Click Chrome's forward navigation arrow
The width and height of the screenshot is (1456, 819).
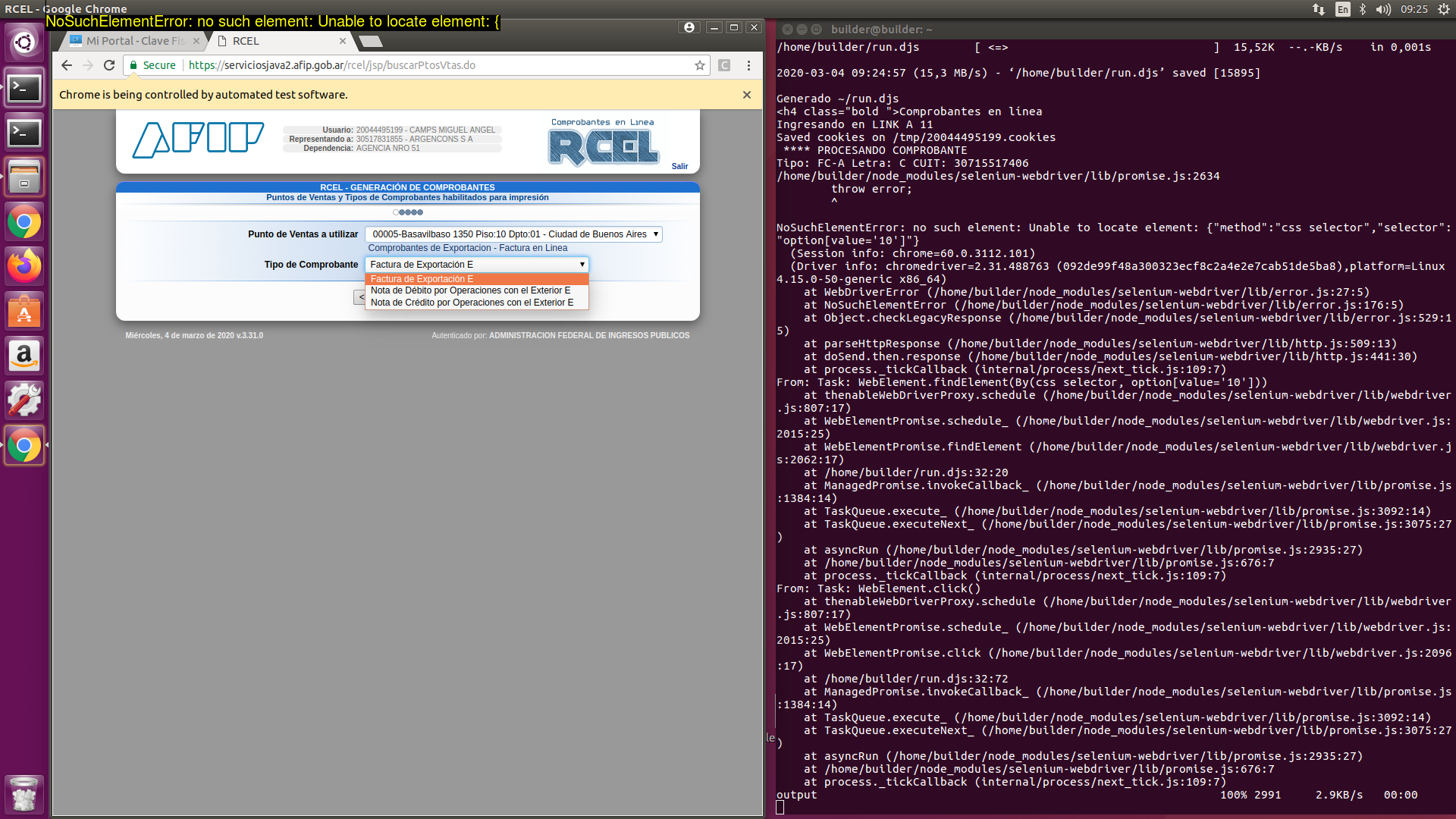click(88, 65)
